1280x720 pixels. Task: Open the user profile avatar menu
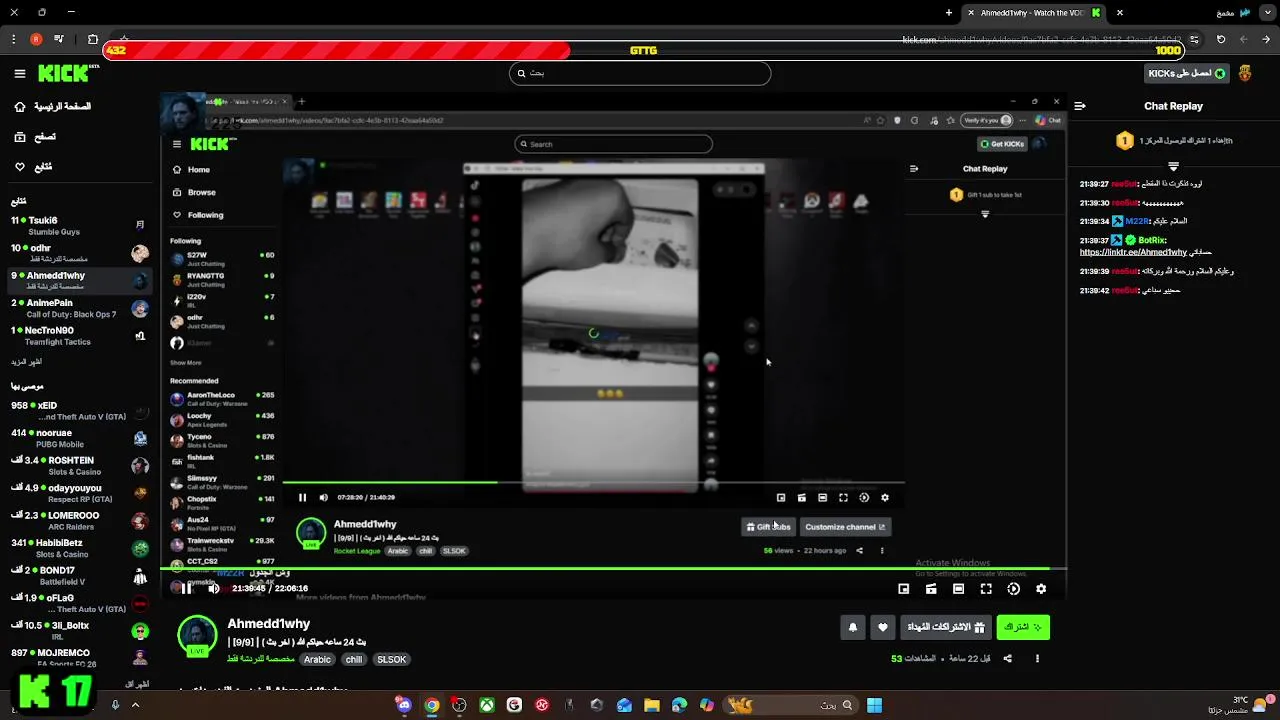(1245, 73)
